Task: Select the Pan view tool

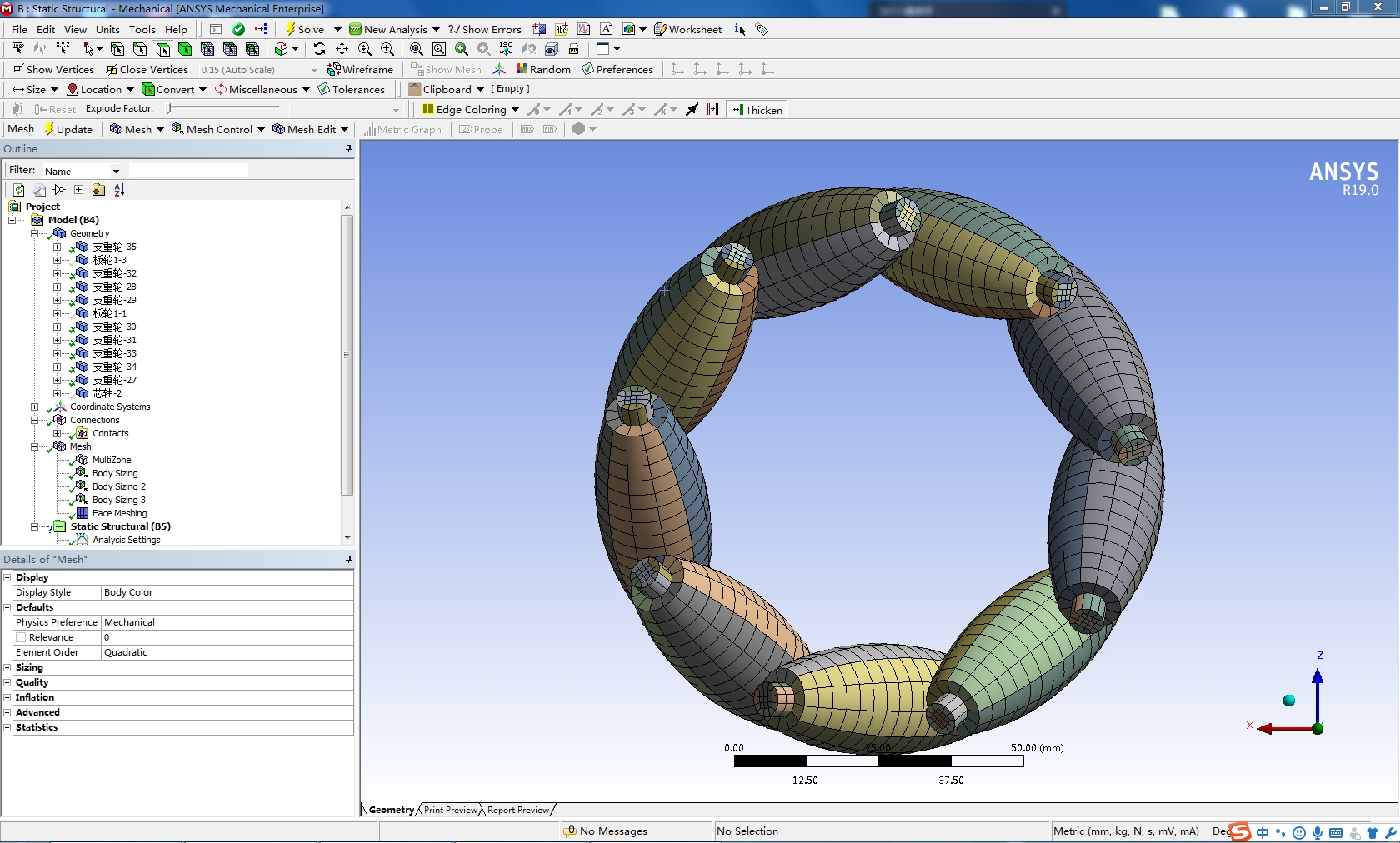Action: click(342, 49)
